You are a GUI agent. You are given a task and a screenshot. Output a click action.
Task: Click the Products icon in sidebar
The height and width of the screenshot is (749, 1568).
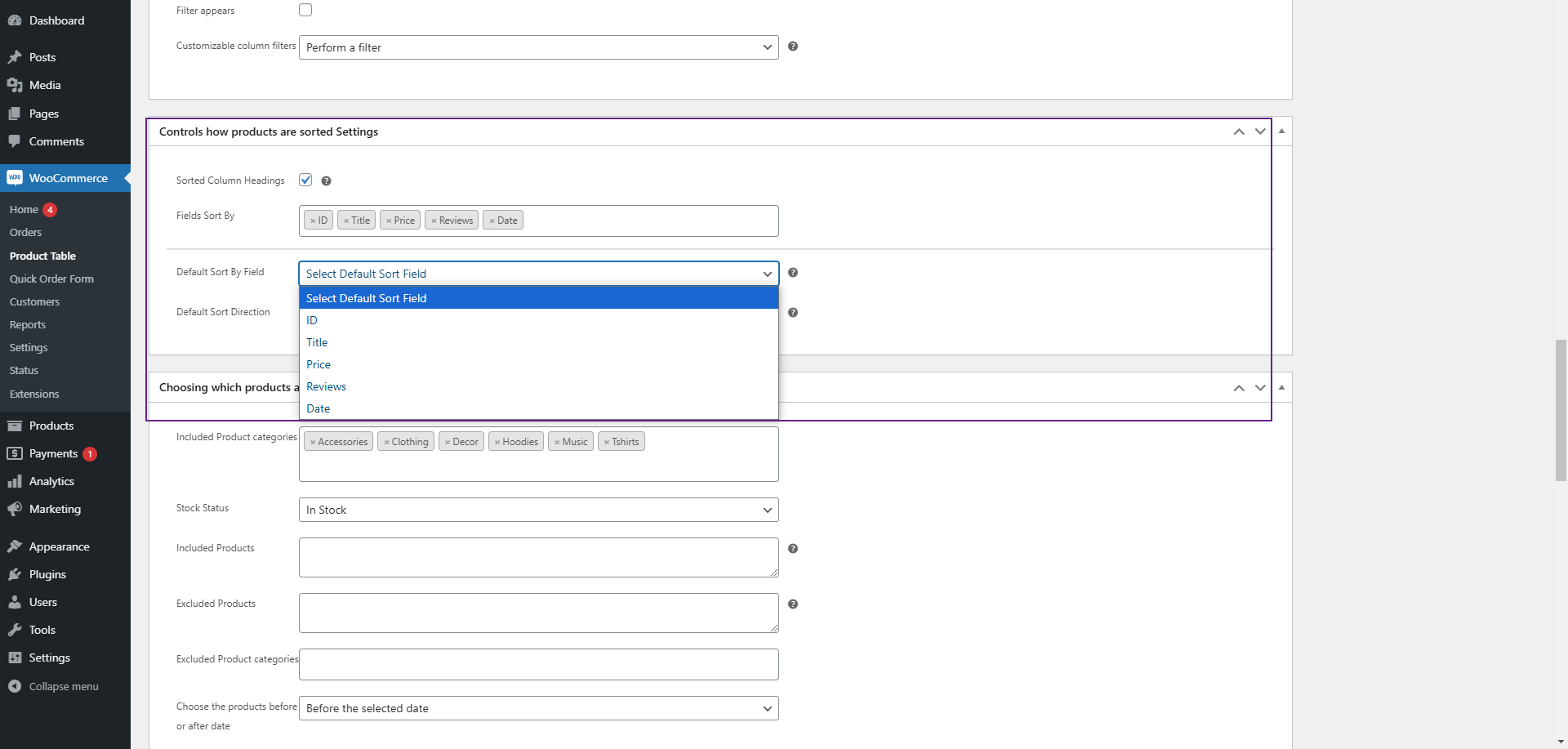pos(15,426)
